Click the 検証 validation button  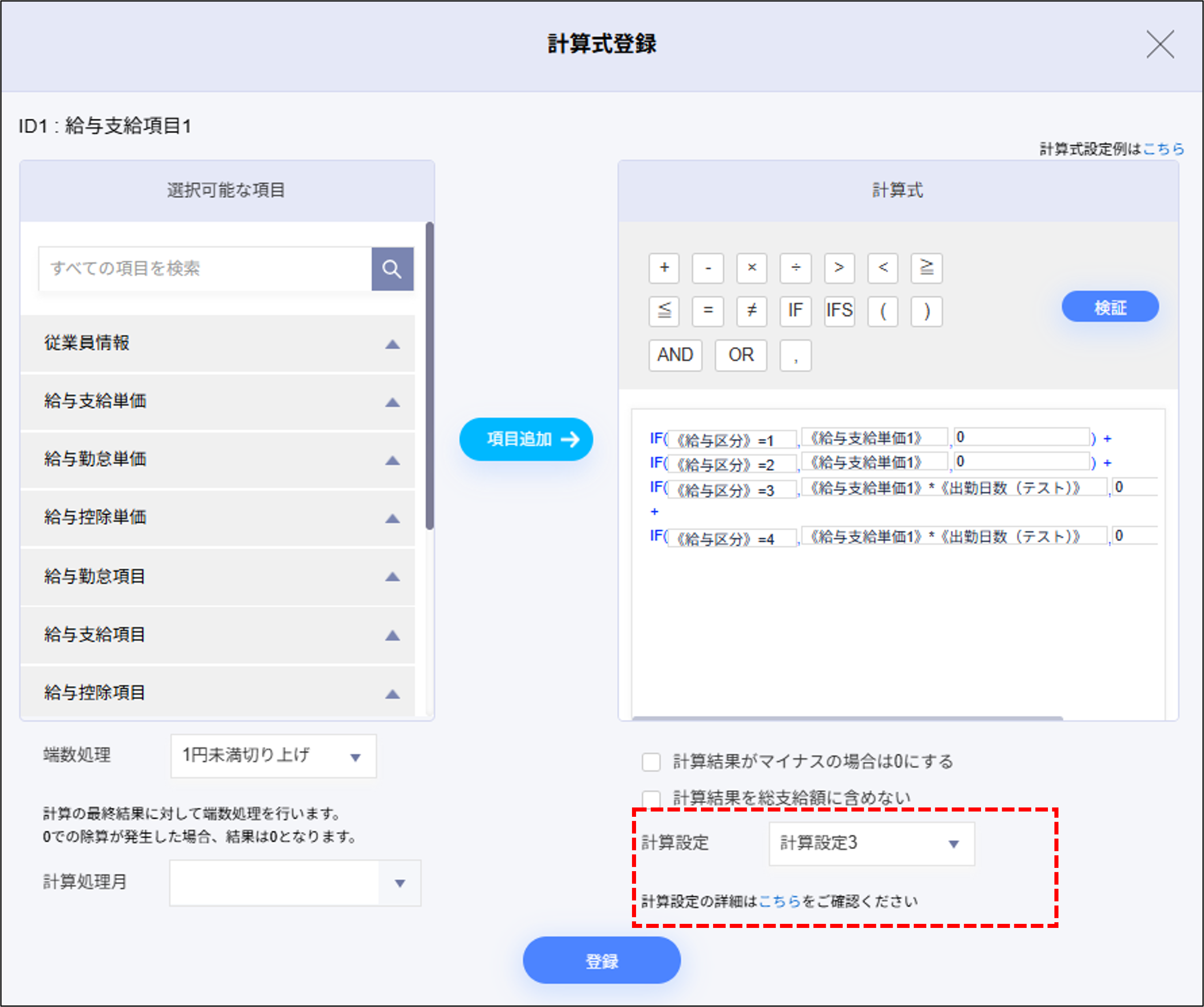coord(1110,306)
